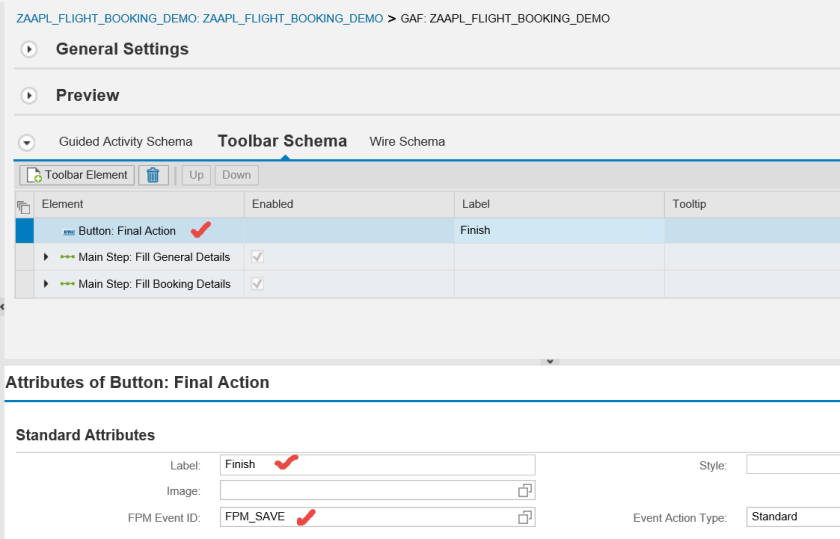Click into the Label input field
This screenshot has width=840, height=539.
[378, 465]
